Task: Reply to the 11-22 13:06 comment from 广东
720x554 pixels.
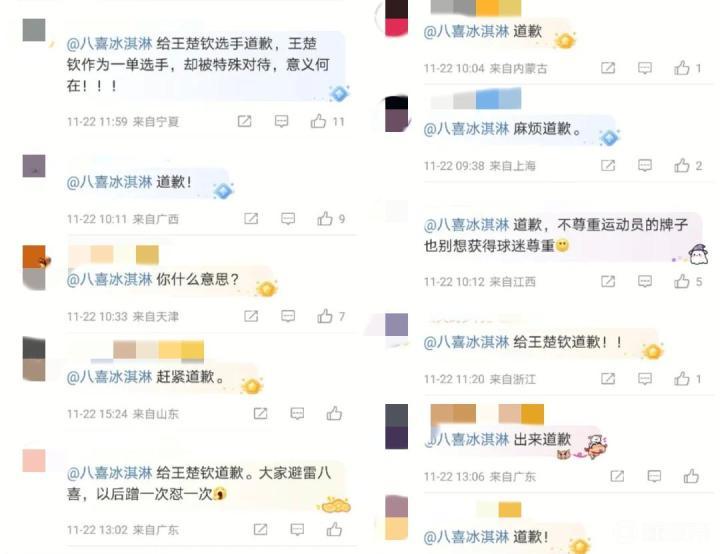Action: (x=654, y=476)
